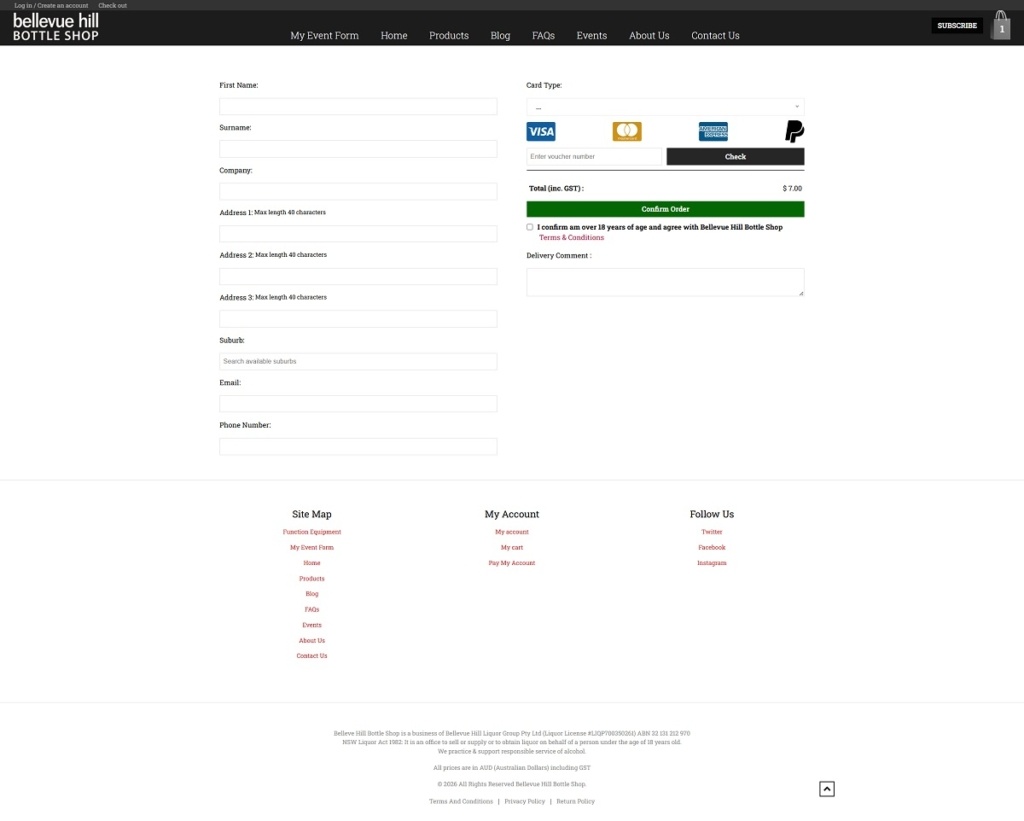Tick the over 18 years confirmation checkbox
Screen dimensions: 1024x821
[530, 227]
